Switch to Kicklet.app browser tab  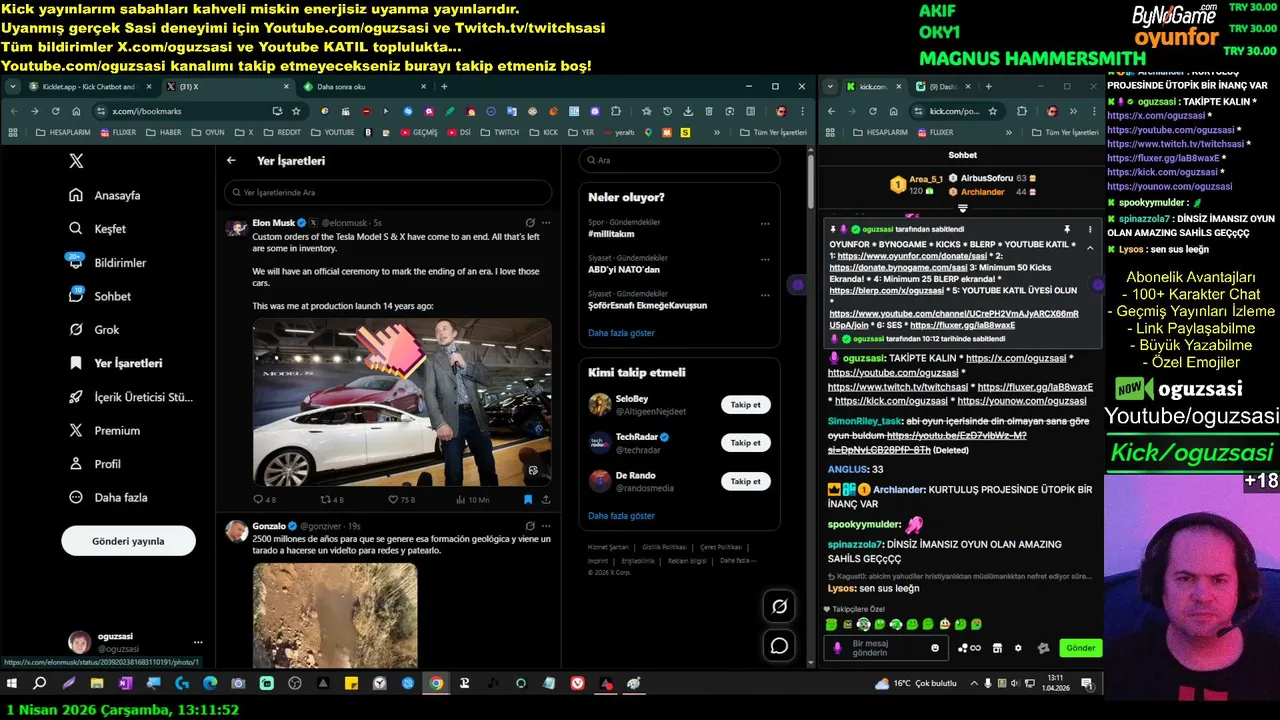[92, 87]
